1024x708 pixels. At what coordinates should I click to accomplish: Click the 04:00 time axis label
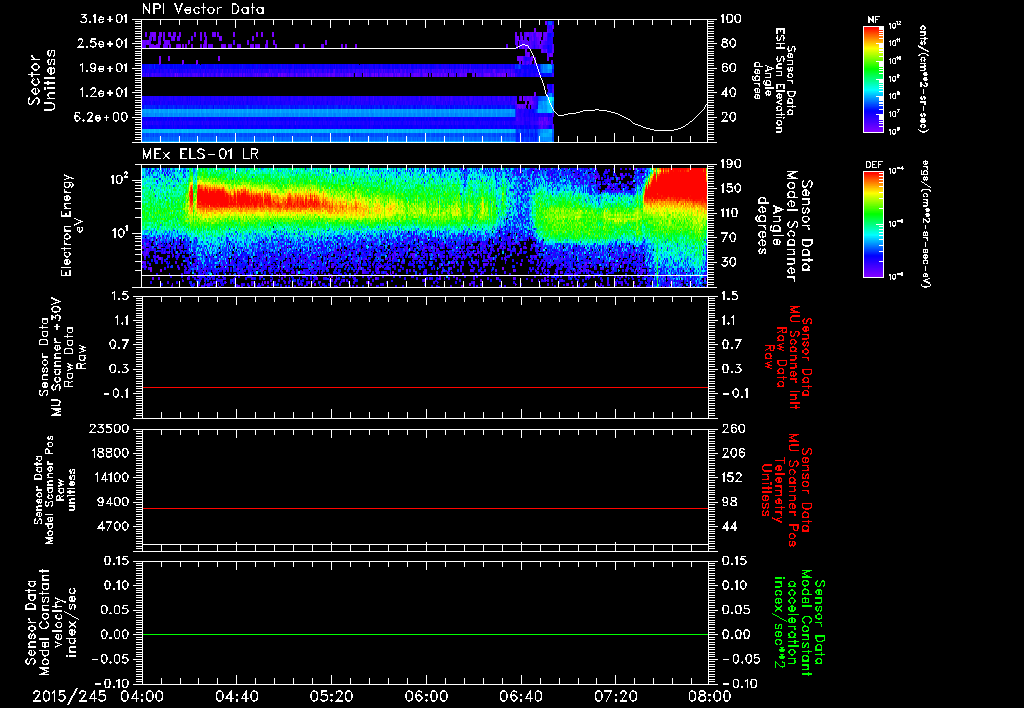(x=142, y=696)
